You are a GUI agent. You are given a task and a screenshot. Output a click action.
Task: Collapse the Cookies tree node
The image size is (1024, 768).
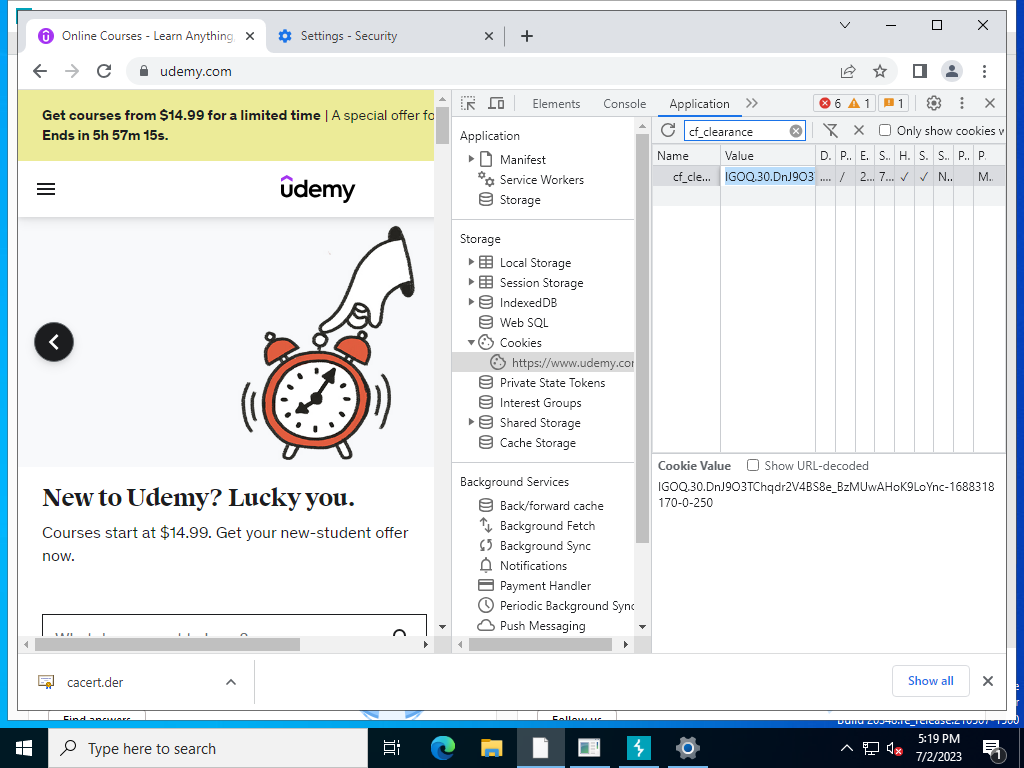pos(471,343)
